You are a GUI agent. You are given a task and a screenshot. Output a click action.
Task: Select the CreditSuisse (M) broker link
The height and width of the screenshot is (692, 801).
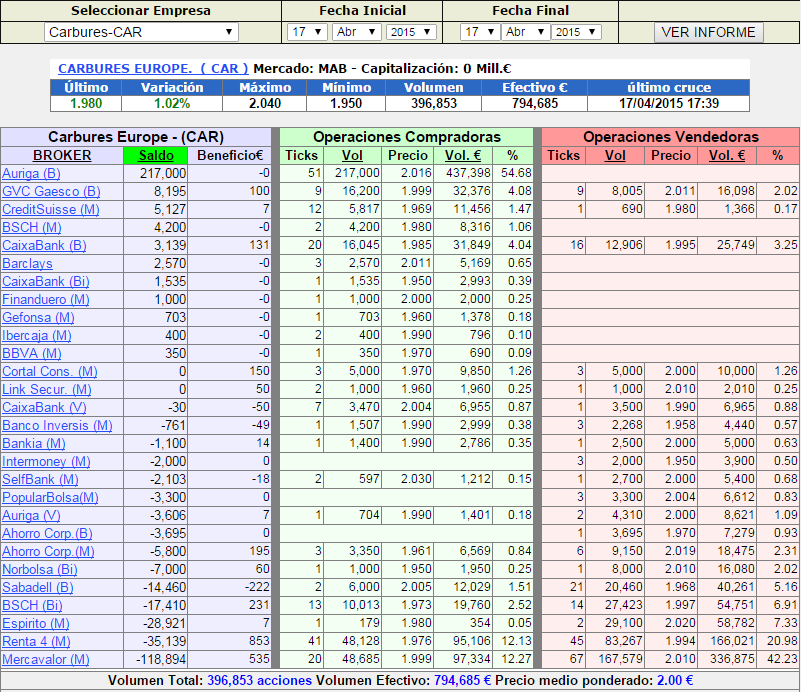coord(50,209)
